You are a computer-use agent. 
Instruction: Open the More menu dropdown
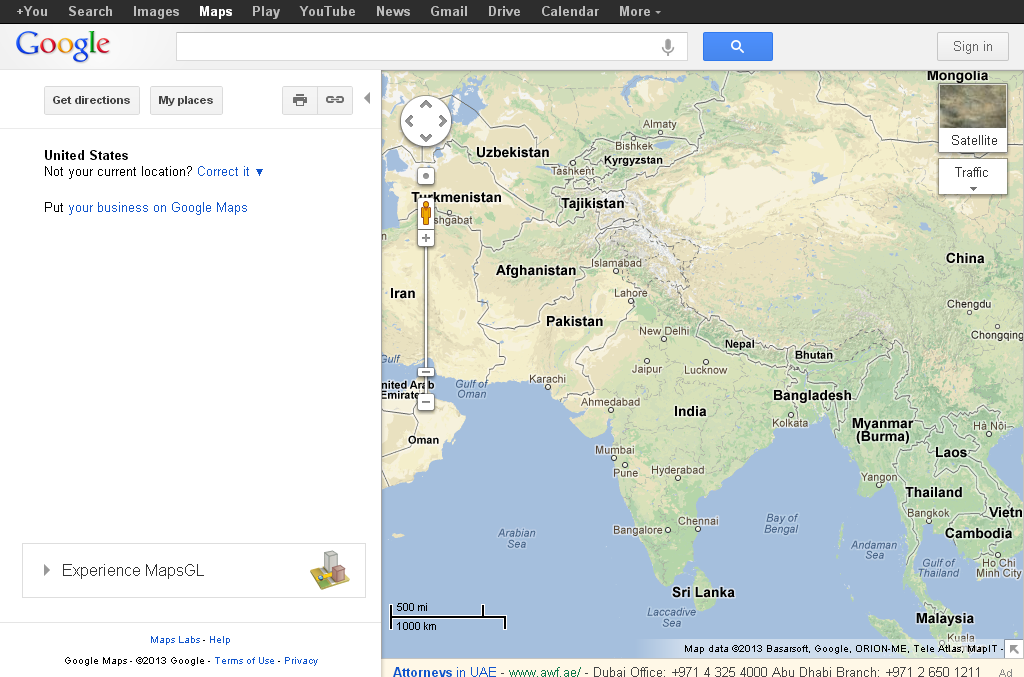pos(639,11)
